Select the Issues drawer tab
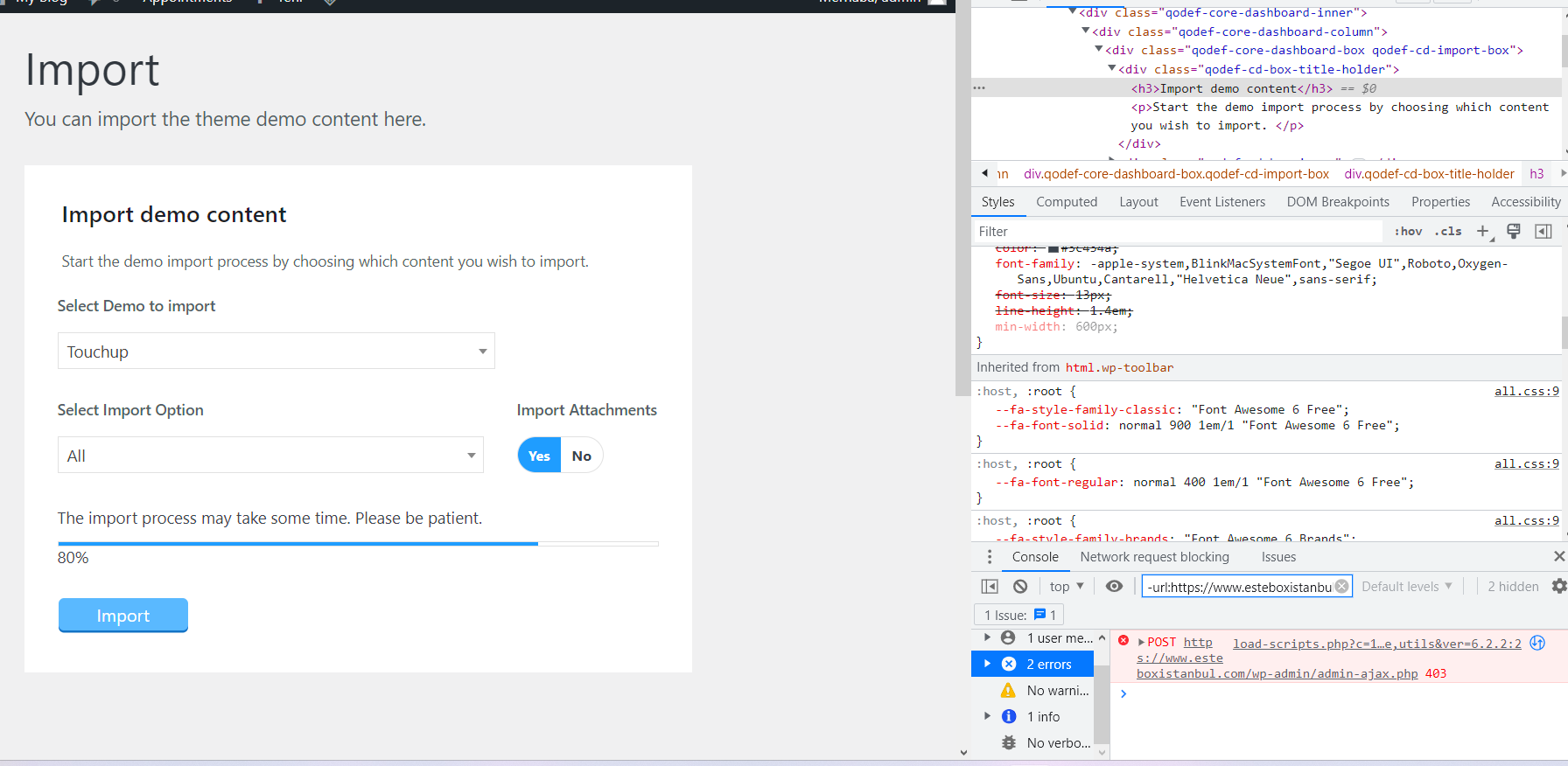The width and height of the screenshot is (1568, 766). click(x=1278, y=557)
